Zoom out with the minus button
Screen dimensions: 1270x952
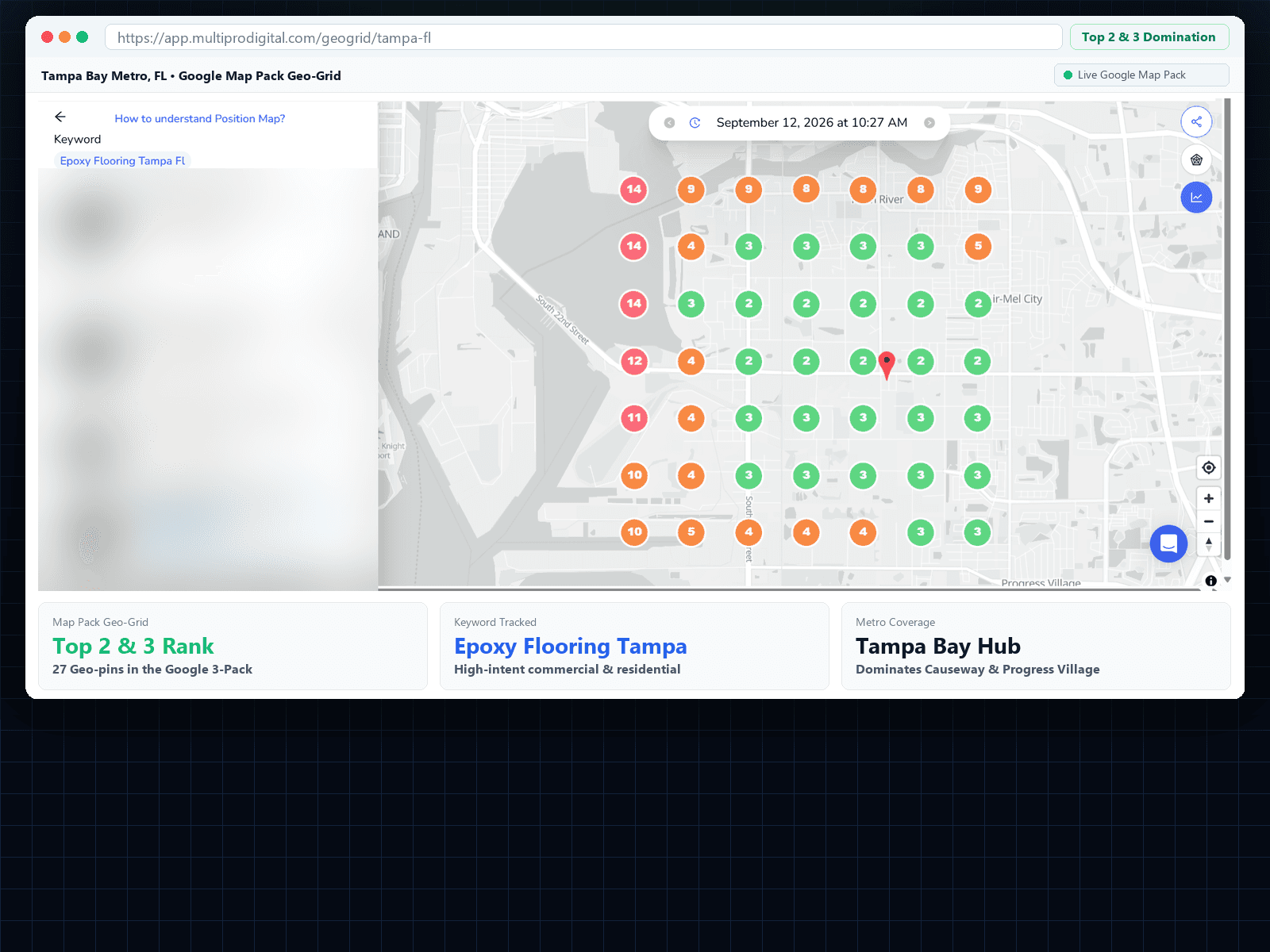(1208, 521)
